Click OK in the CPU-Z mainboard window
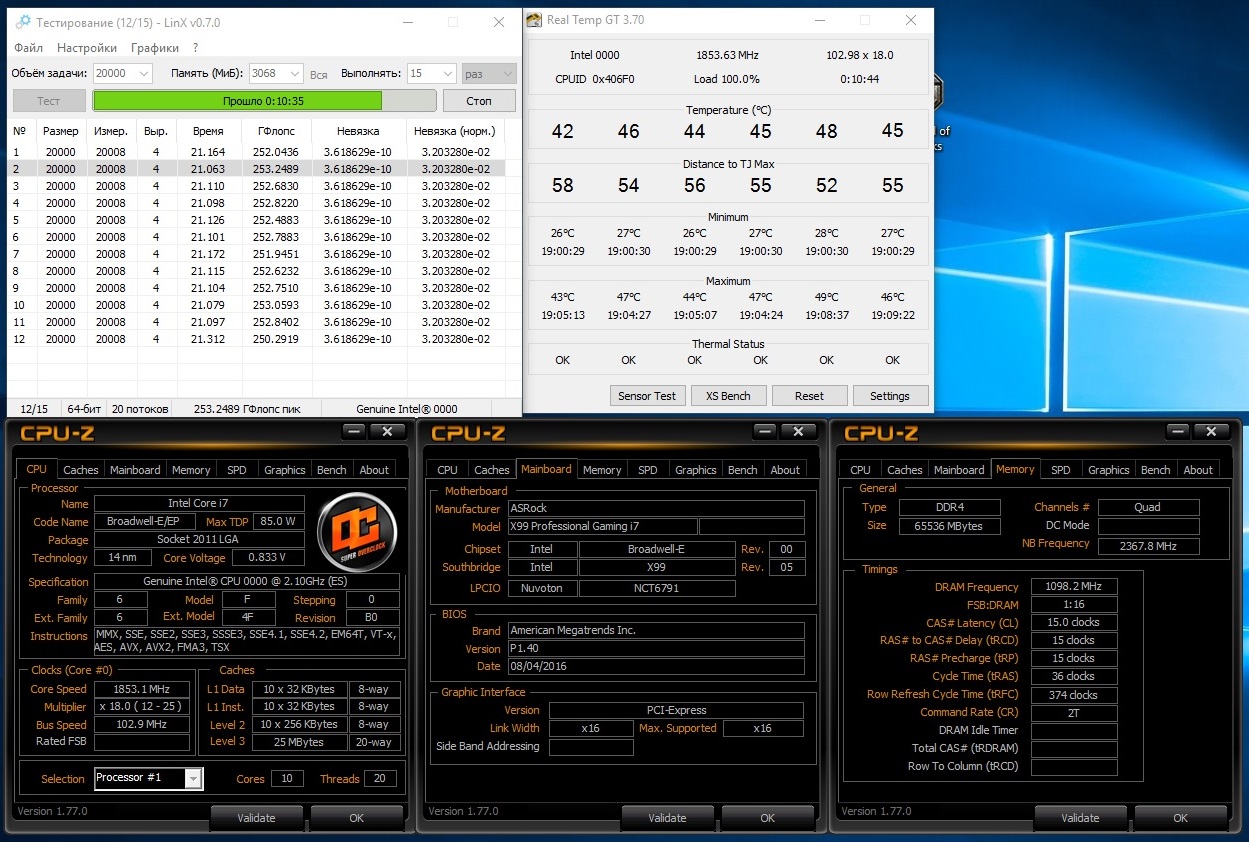This screenshot has width=1249, height=842. click(768, 817)
